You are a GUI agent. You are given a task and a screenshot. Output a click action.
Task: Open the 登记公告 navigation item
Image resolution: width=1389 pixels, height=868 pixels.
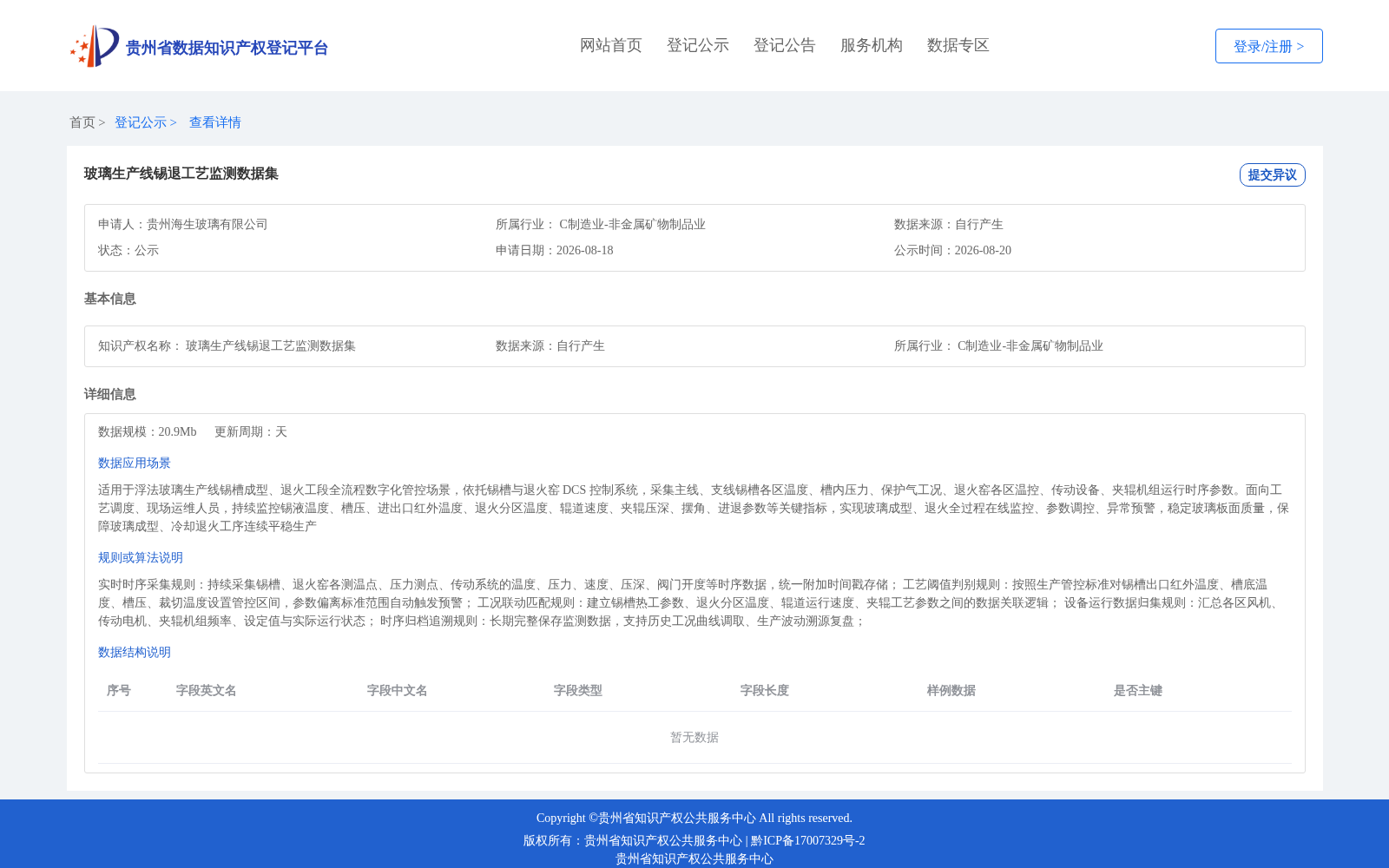(785, 45)
